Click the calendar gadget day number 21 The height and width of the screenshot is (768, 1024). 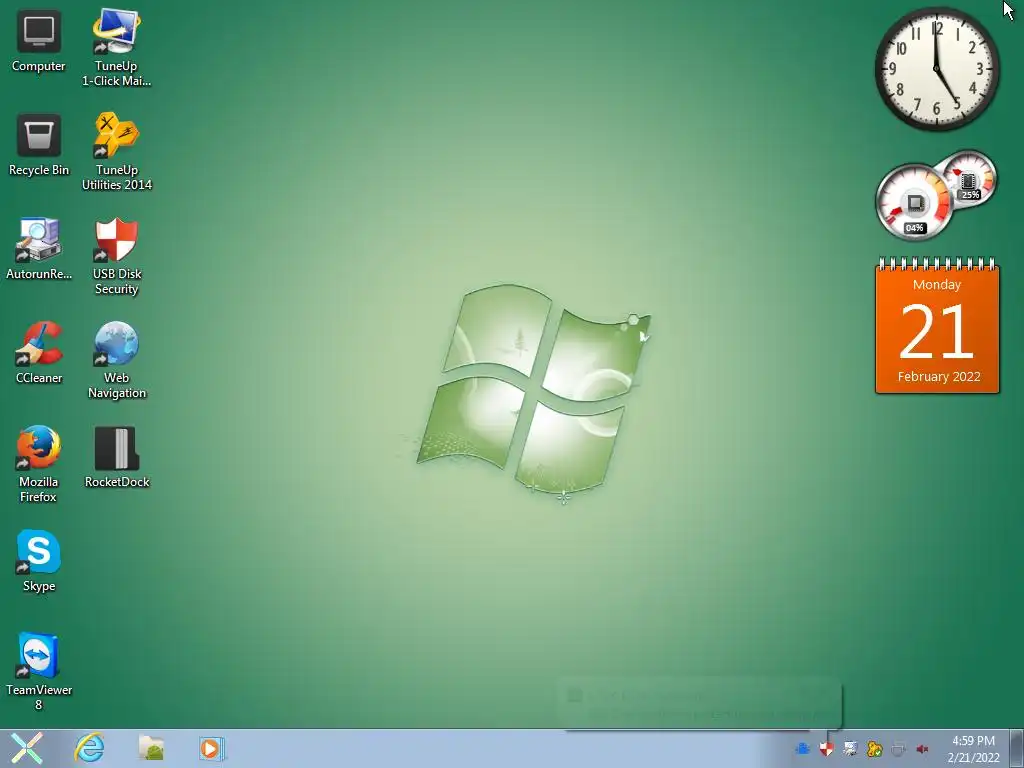coord(936,333)
